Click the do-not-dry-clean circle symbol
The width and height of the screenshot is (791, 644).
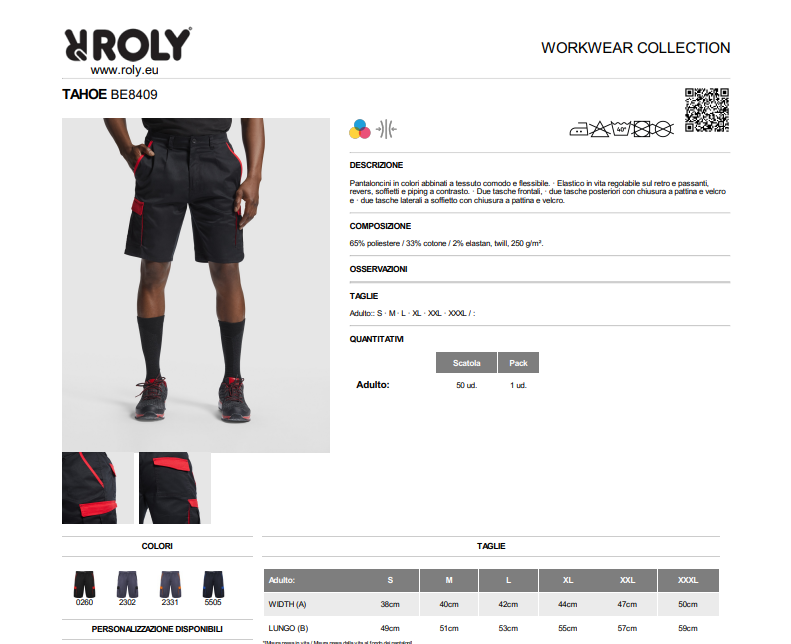[x=663, y=129]
